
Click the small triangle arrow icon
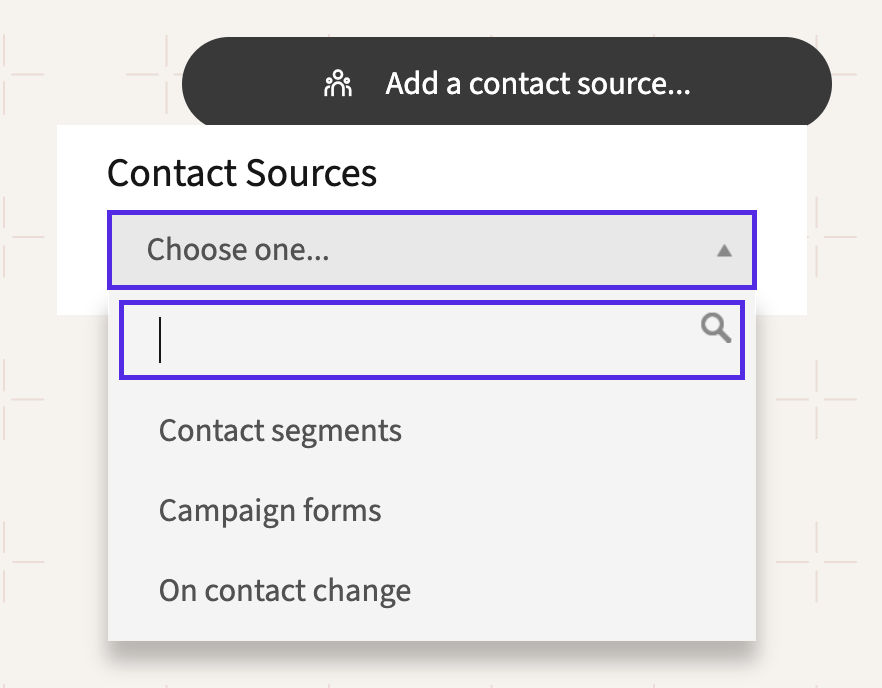pos(725,251)
